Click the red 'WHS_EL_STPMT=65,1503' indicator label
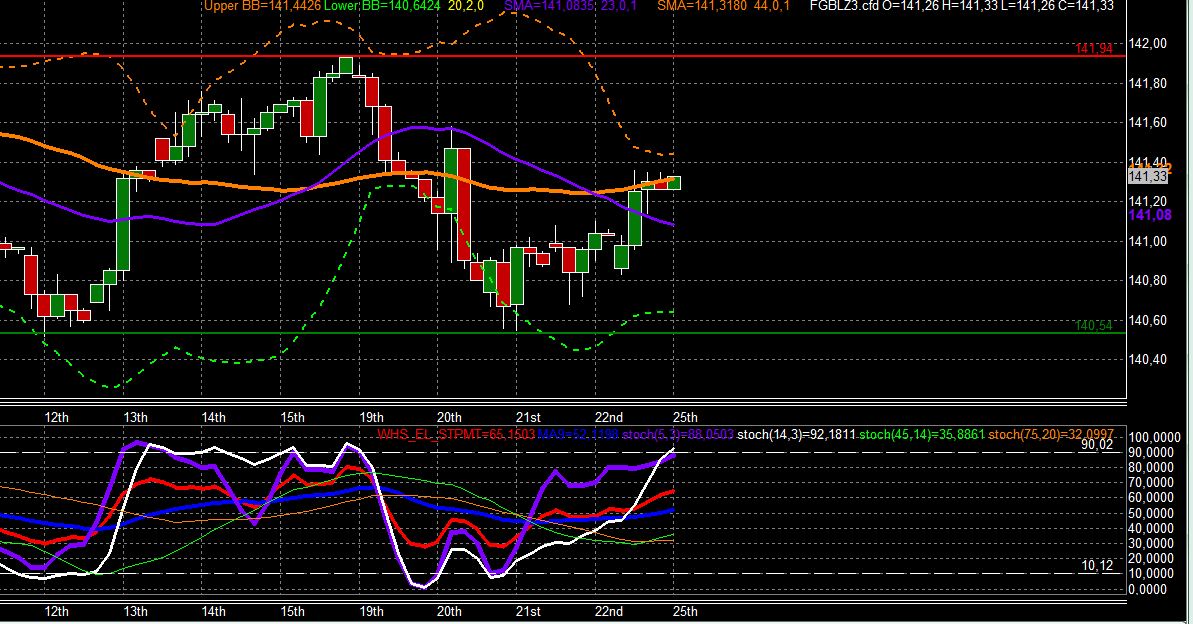The image size is (1193, 624). 456,435
